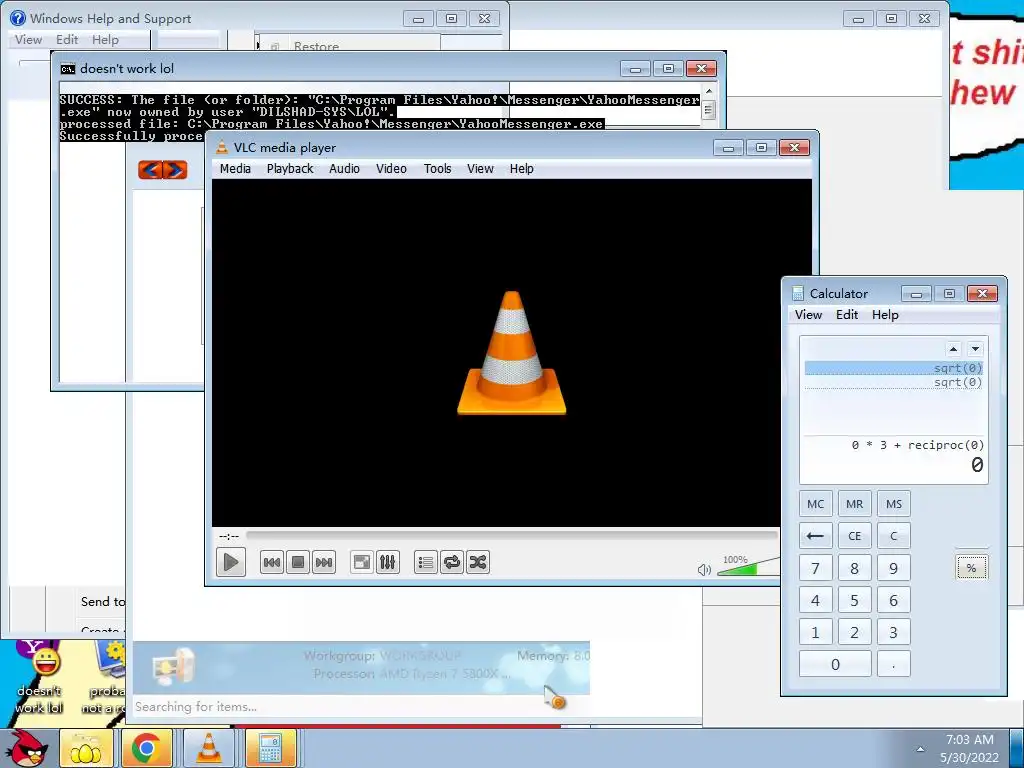Toggle VLC loop mode
This screenshot has width=1024, height=768.
tap(451, 562)
